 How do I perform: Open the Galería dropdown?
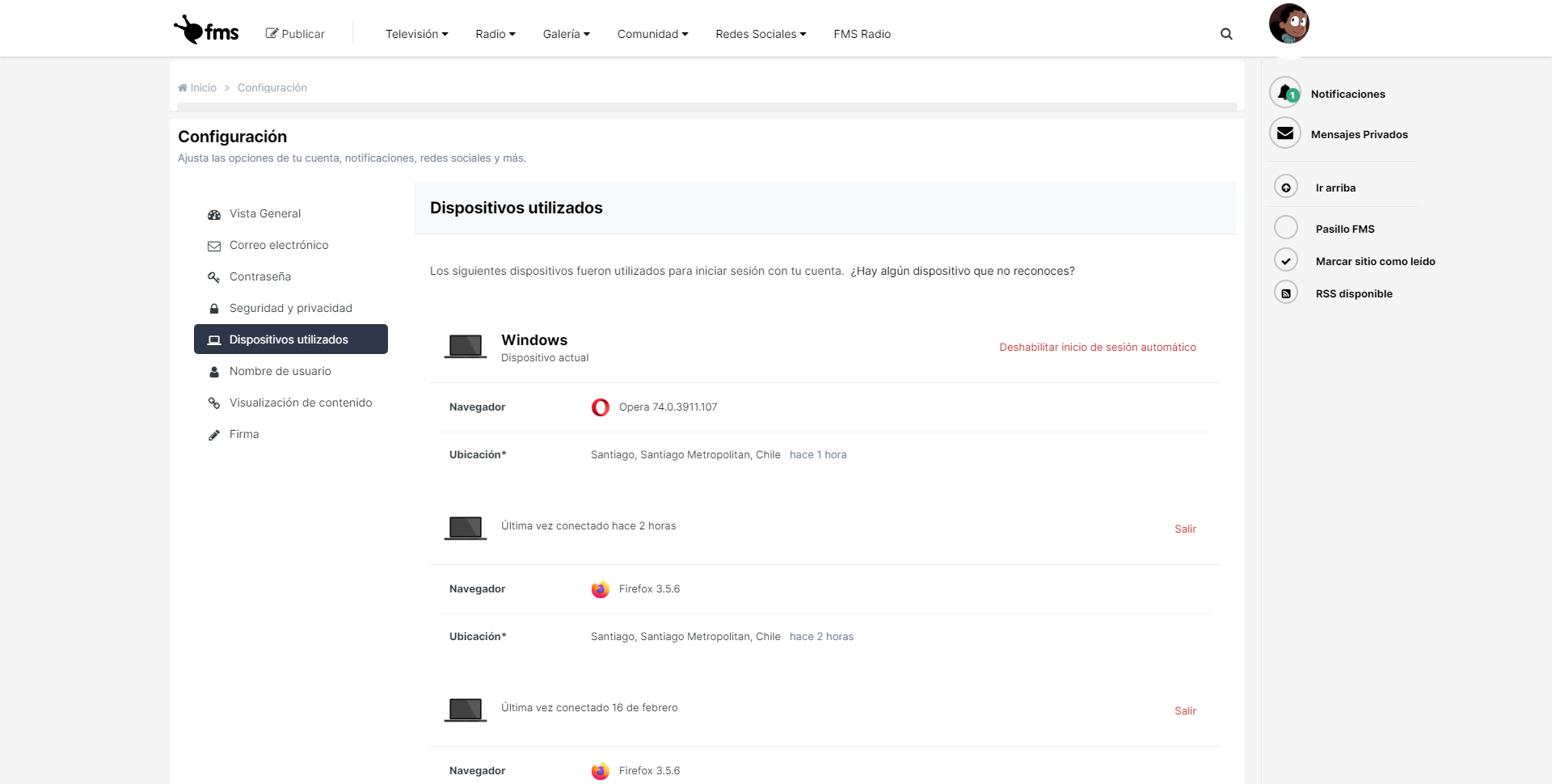[566, 34]
